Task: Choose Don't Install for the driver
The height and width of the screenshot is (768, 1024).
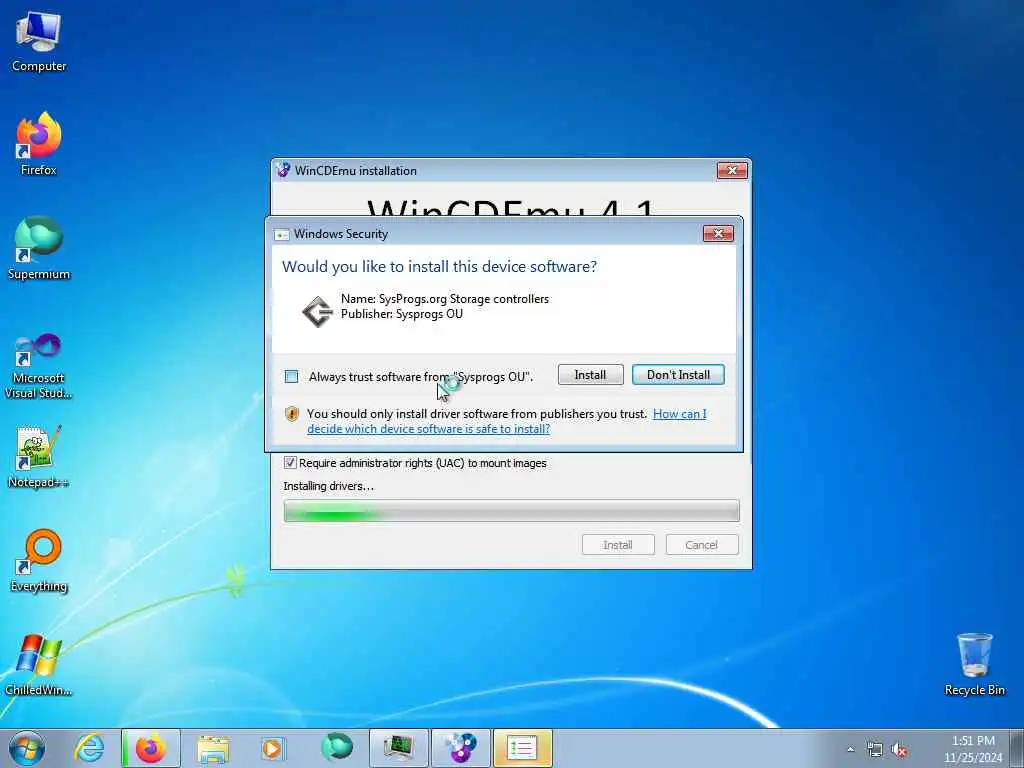Action: [678, 375]
